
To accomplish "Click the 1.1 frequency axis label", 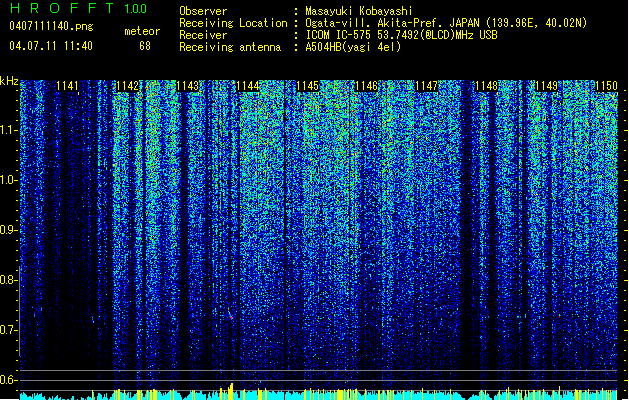I will (8, 130).
